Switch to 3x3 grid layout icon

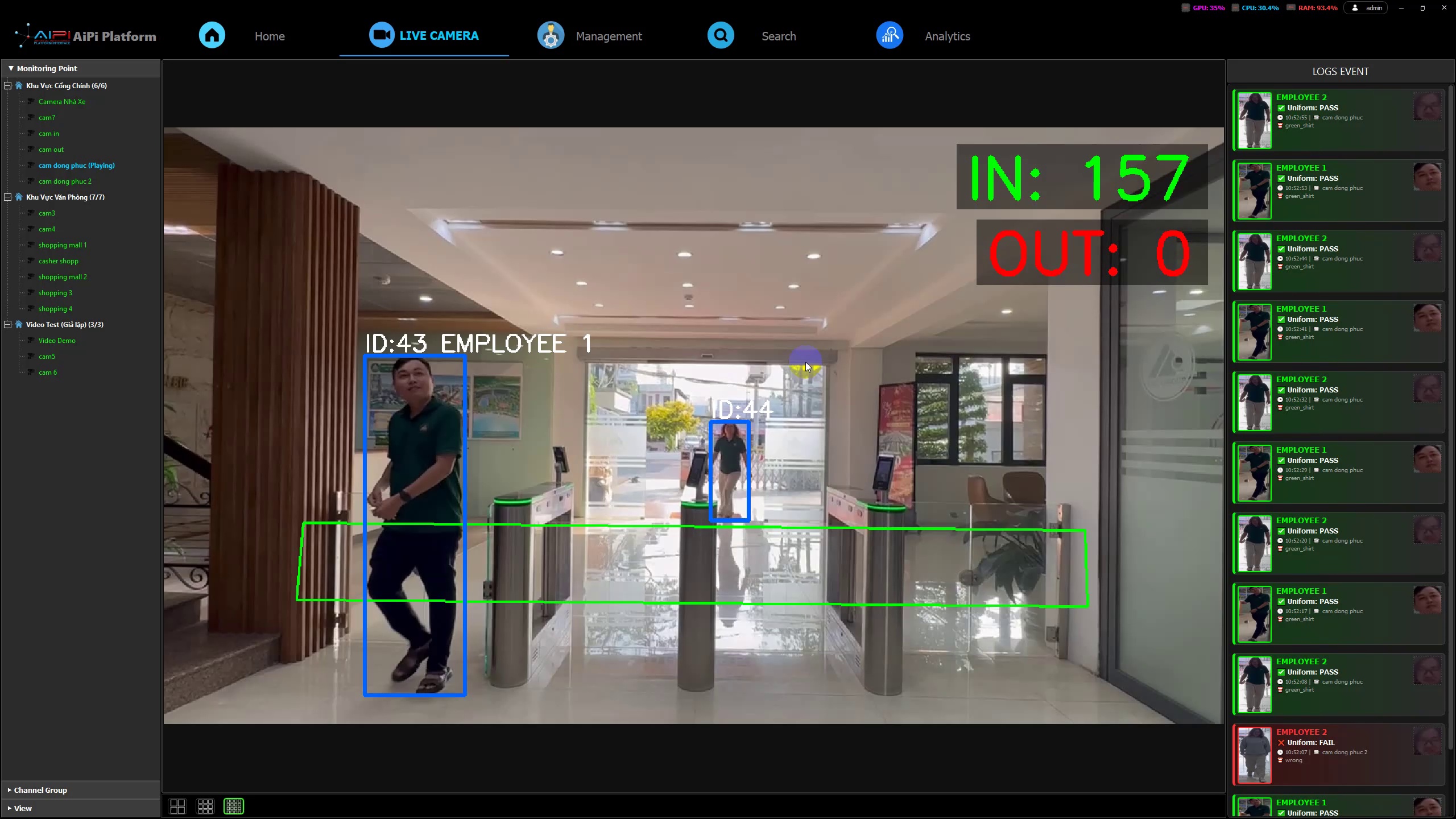pyautogui.click(x=205, y=806)
